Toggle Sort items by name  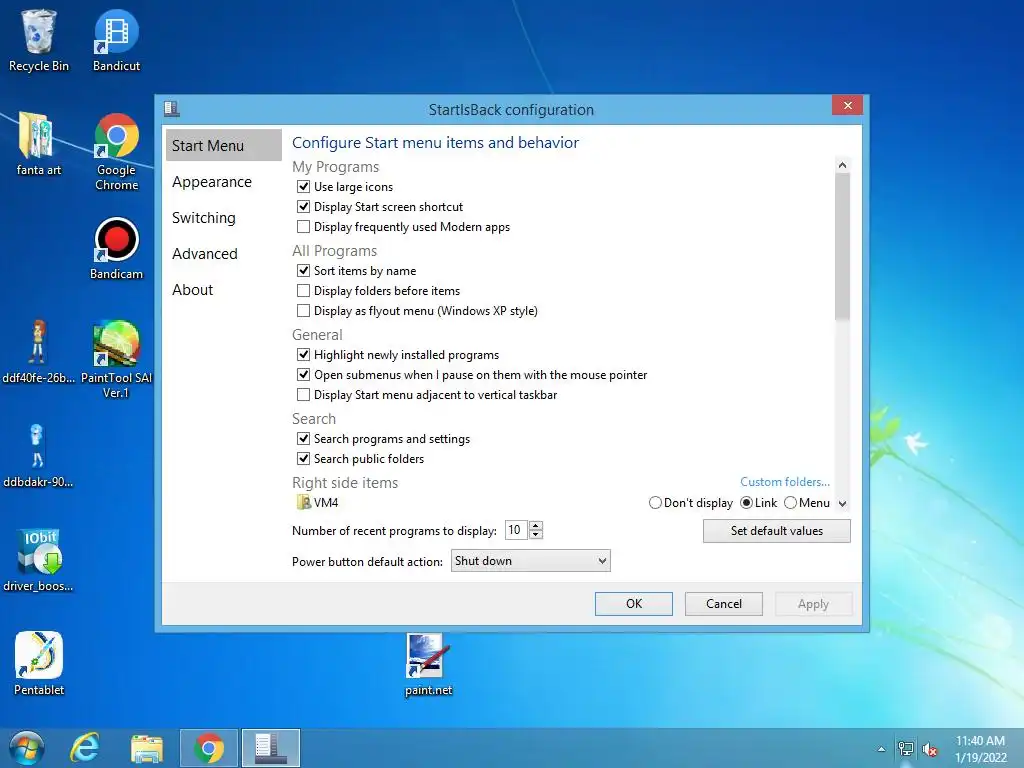303,270
